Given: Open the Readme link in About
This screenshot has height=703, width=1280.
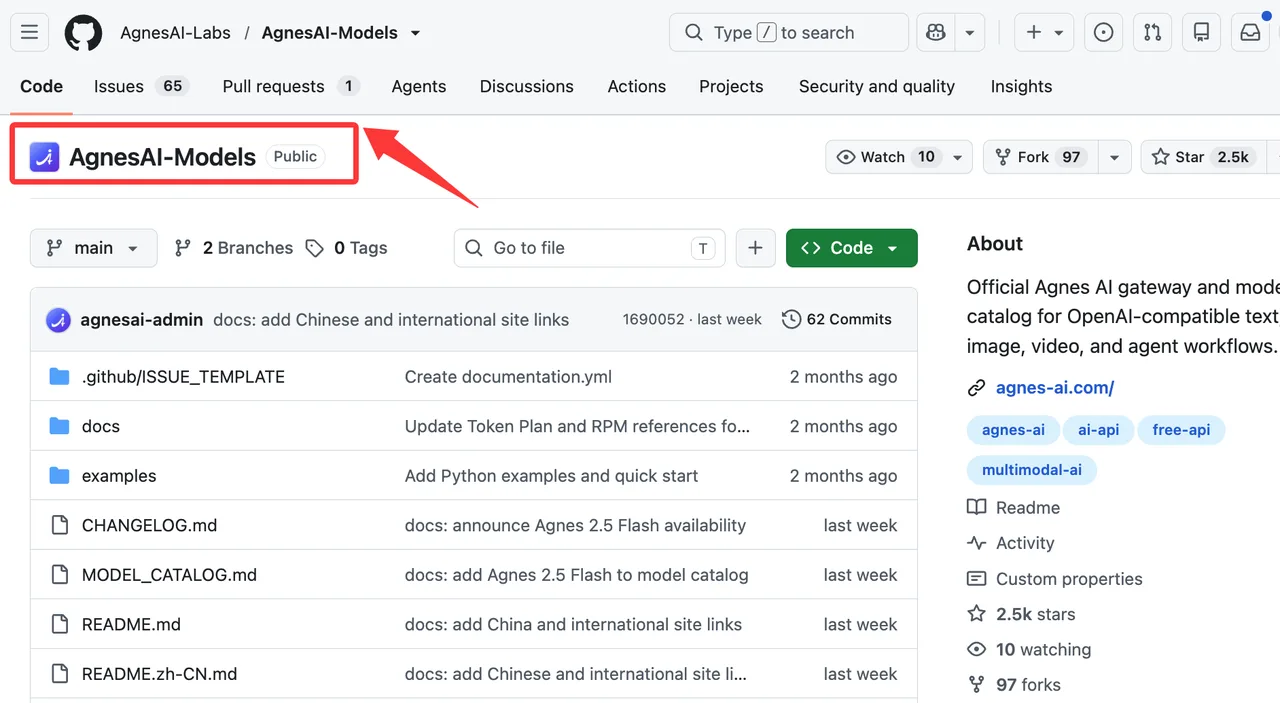Looking at the screenshot, I should coord(1014,508).
